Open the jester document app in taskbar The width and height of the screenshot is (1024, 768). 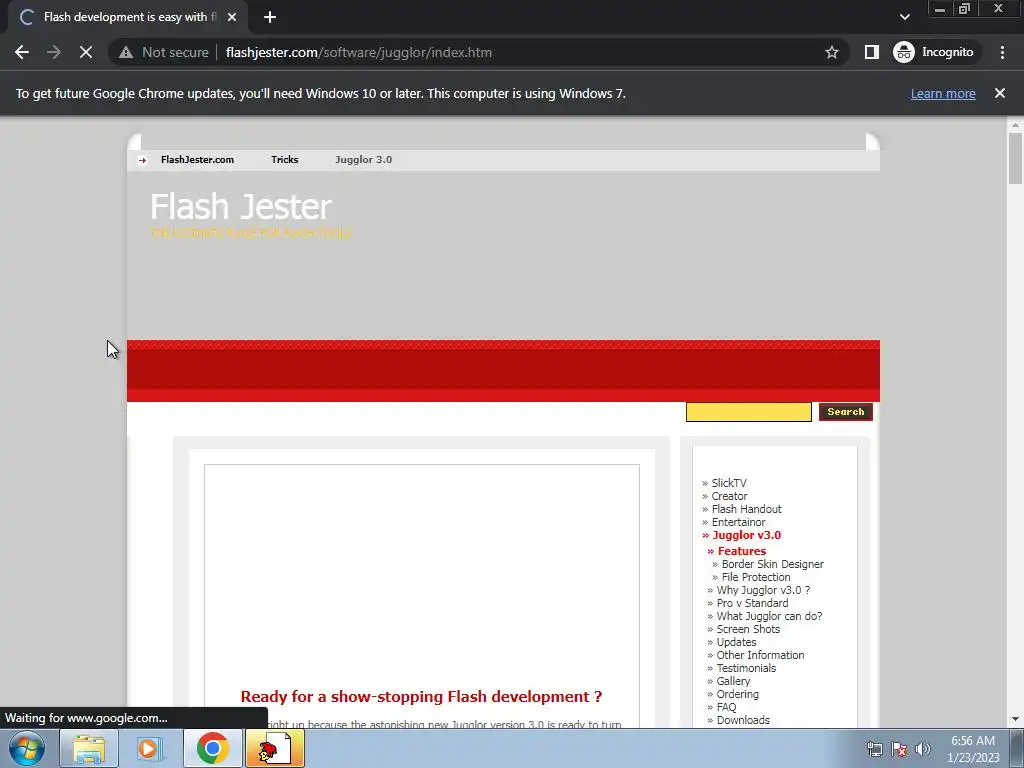[275, 748]
